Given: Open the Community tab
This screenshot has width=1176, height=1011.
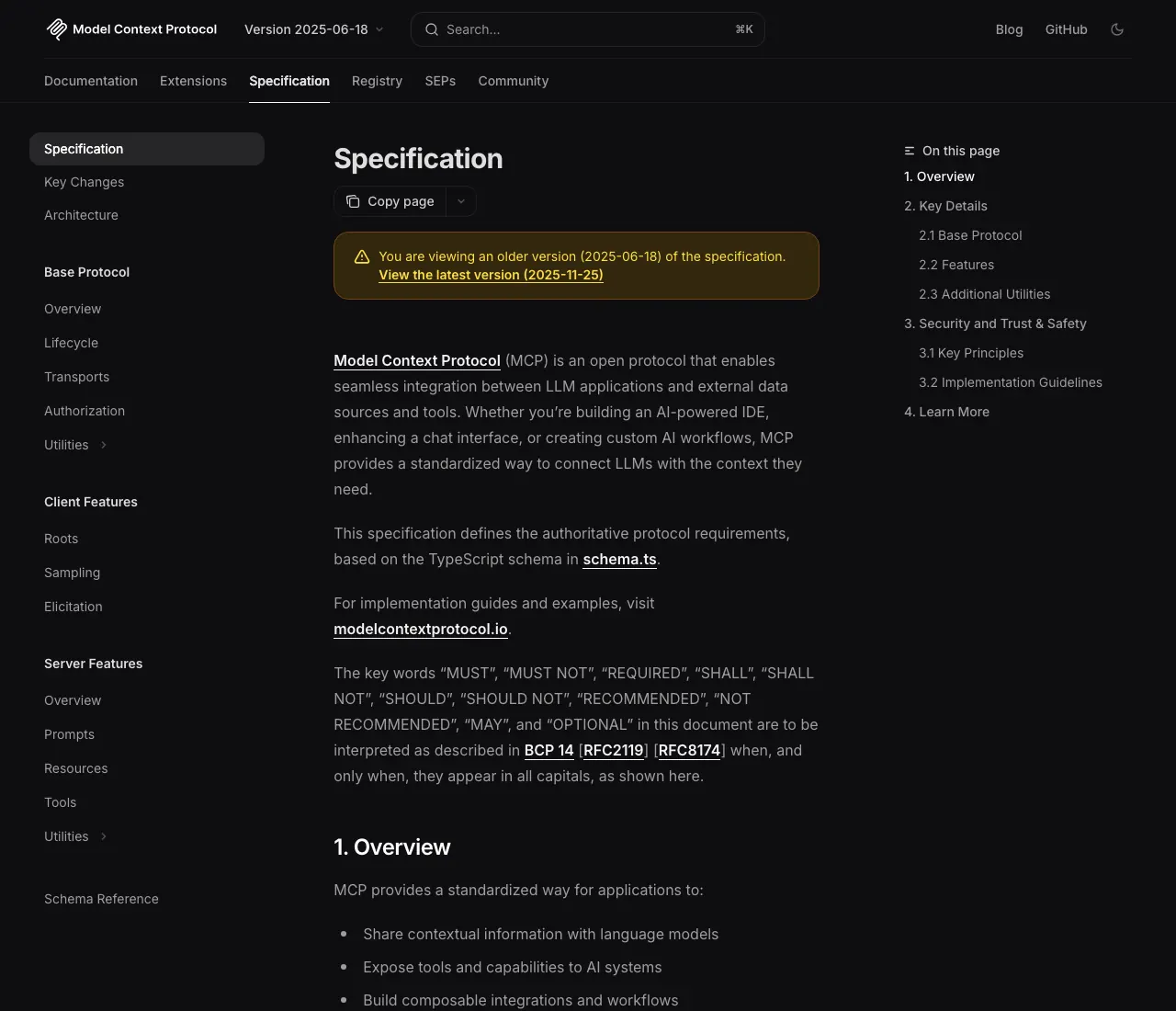Looking at the screenshot, I should pyautogui.click(x=514, y=81).
